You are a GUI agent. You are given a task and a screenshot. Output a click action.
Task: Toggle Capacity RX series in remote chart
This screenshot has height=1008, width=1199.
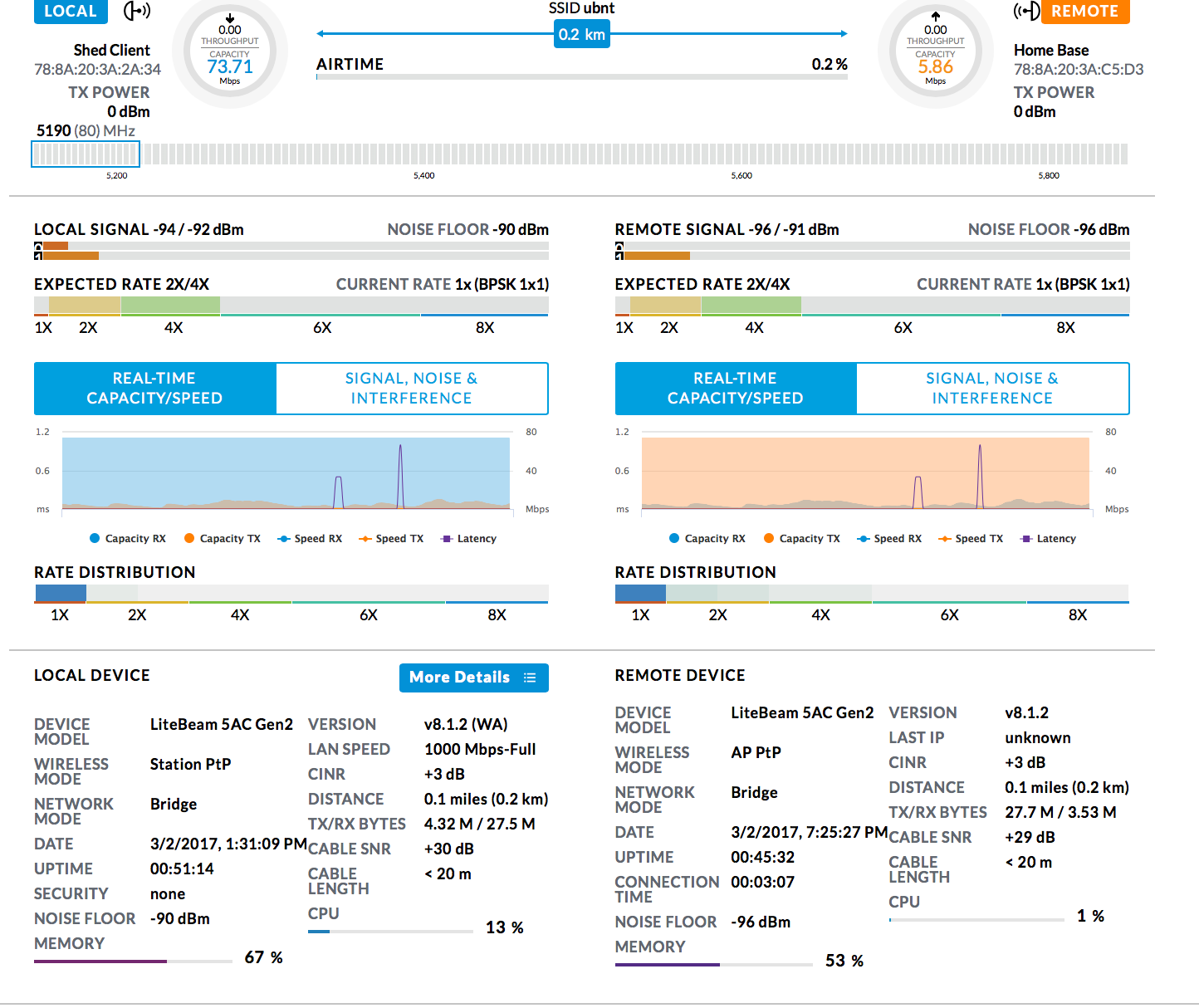(707, 539)
